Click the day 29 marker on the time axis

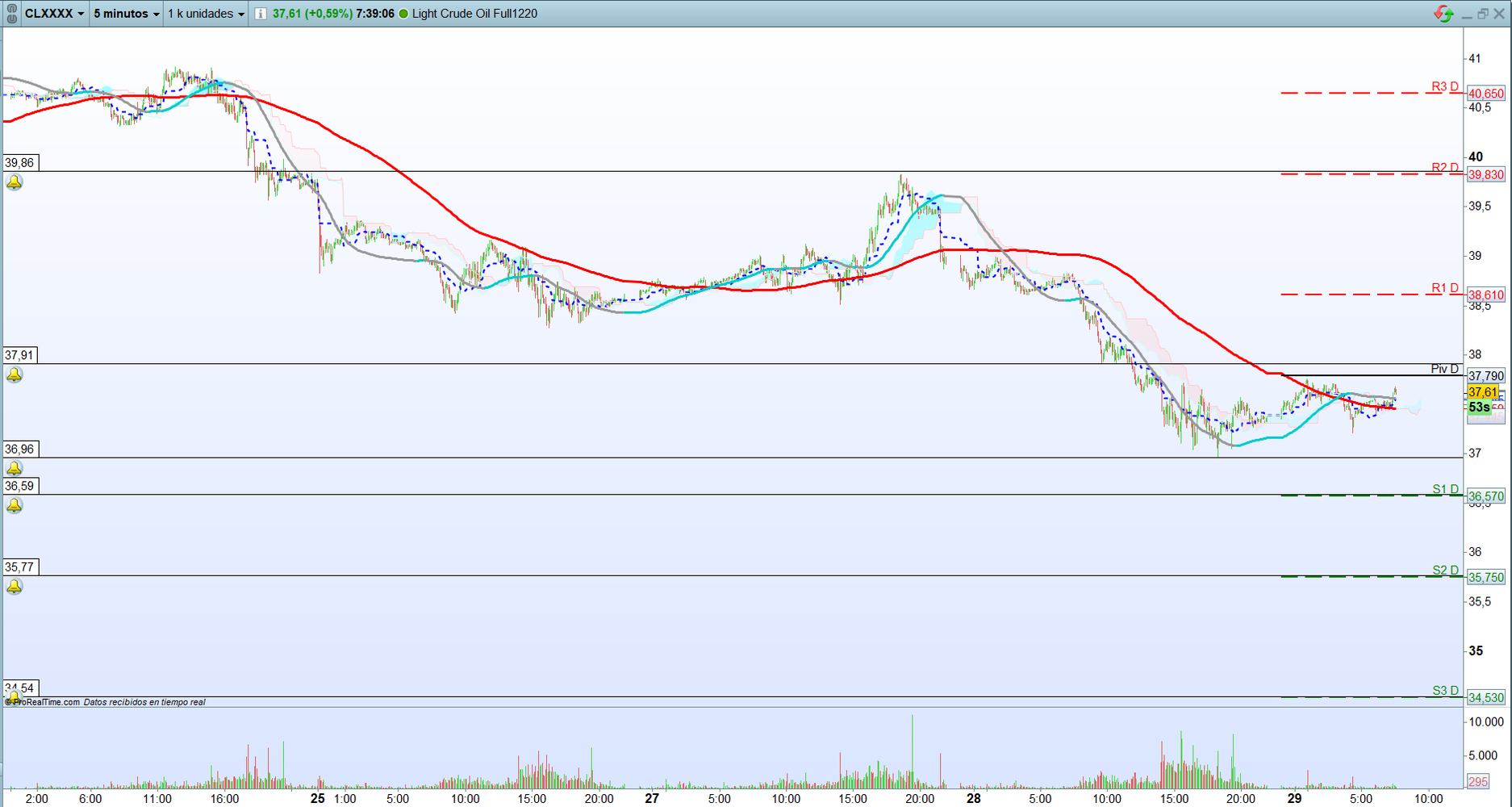pos(1294,799)
